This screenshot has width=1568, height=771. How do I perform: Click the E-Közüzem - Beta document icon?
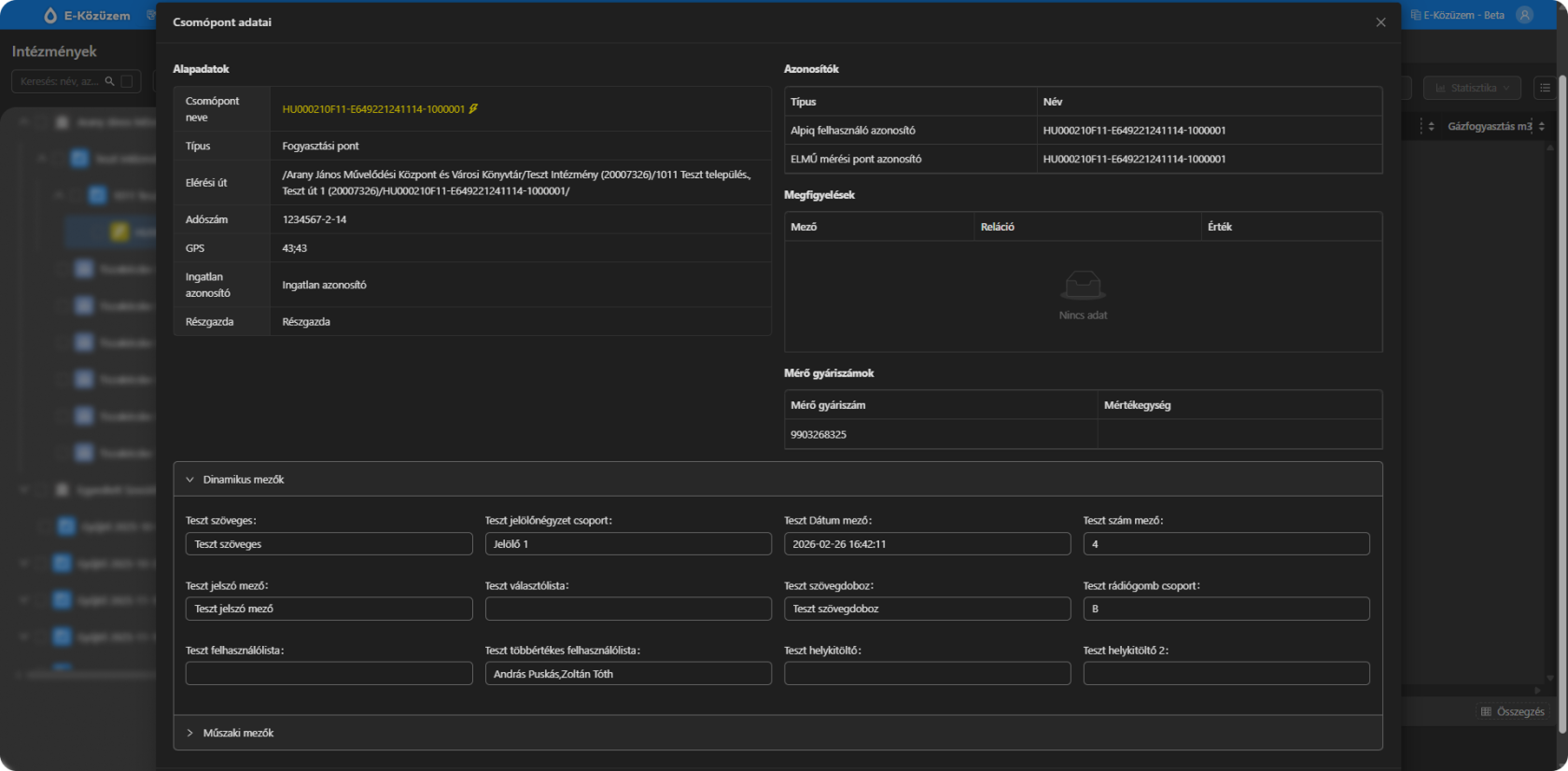[x=1416, y=16]
